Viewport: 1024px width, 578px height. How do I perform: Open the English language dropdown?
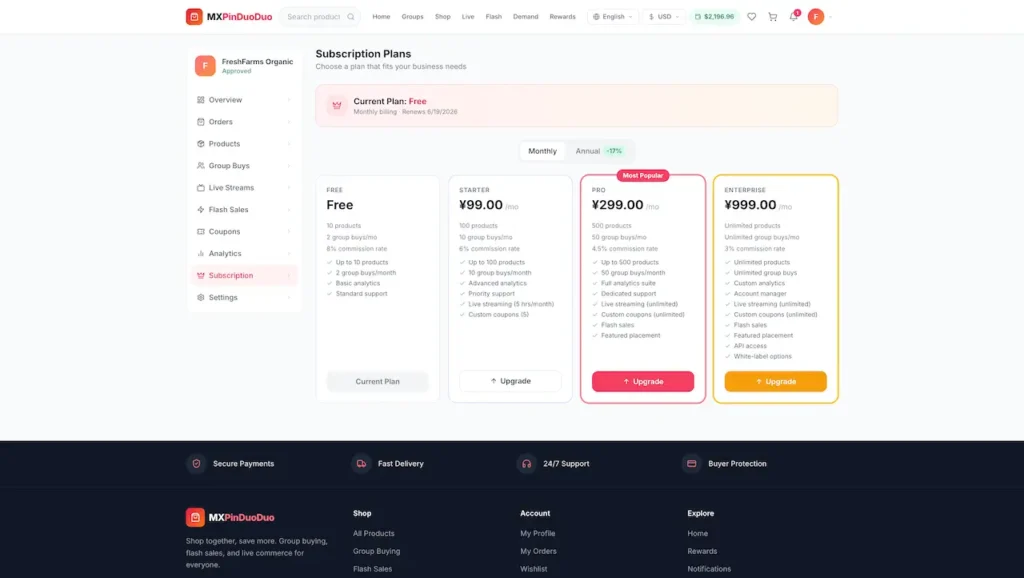(613, 16)
